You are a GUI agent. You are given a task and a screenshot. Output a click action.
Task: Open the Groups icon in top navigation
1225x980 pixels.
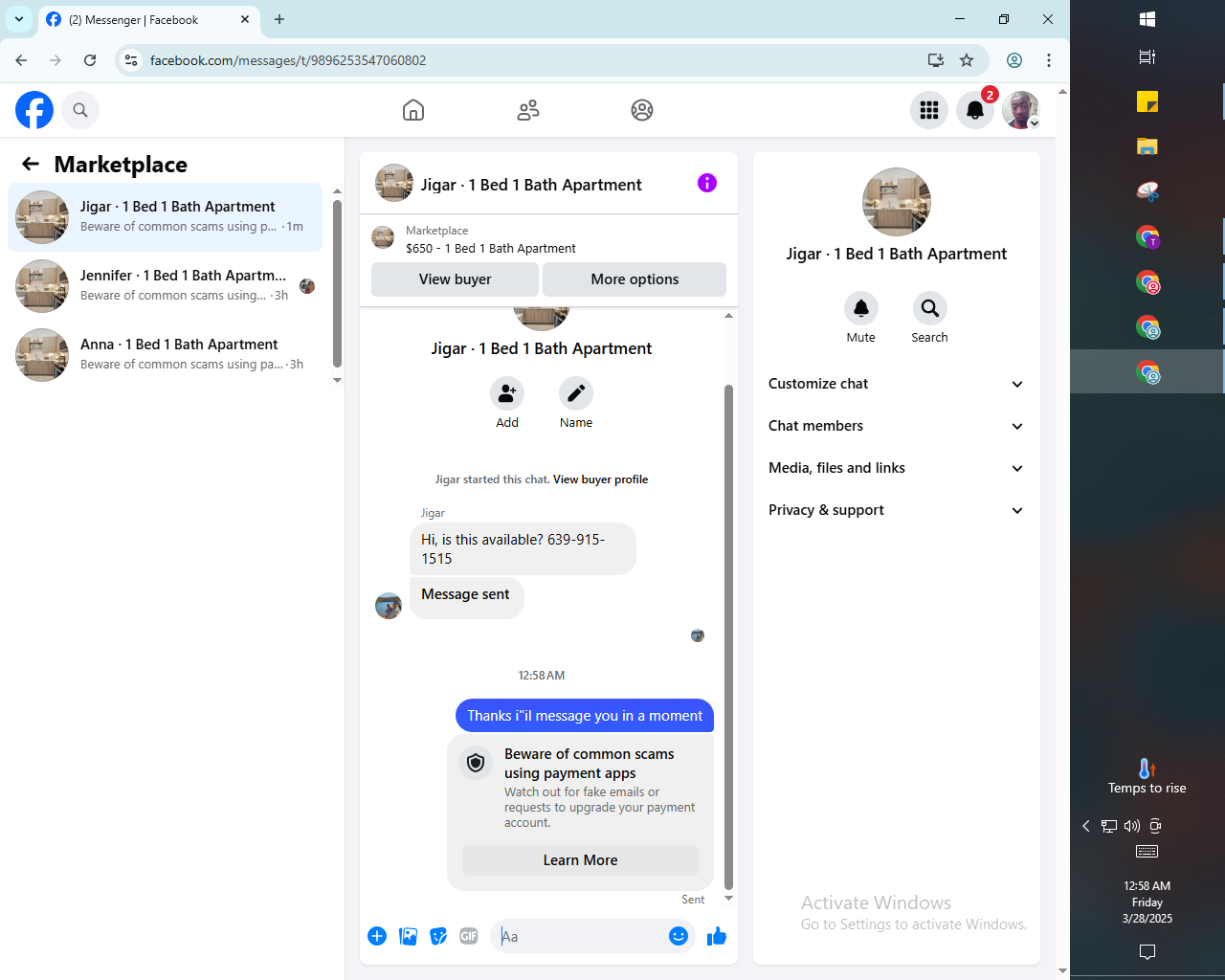(x=642, y=110)
